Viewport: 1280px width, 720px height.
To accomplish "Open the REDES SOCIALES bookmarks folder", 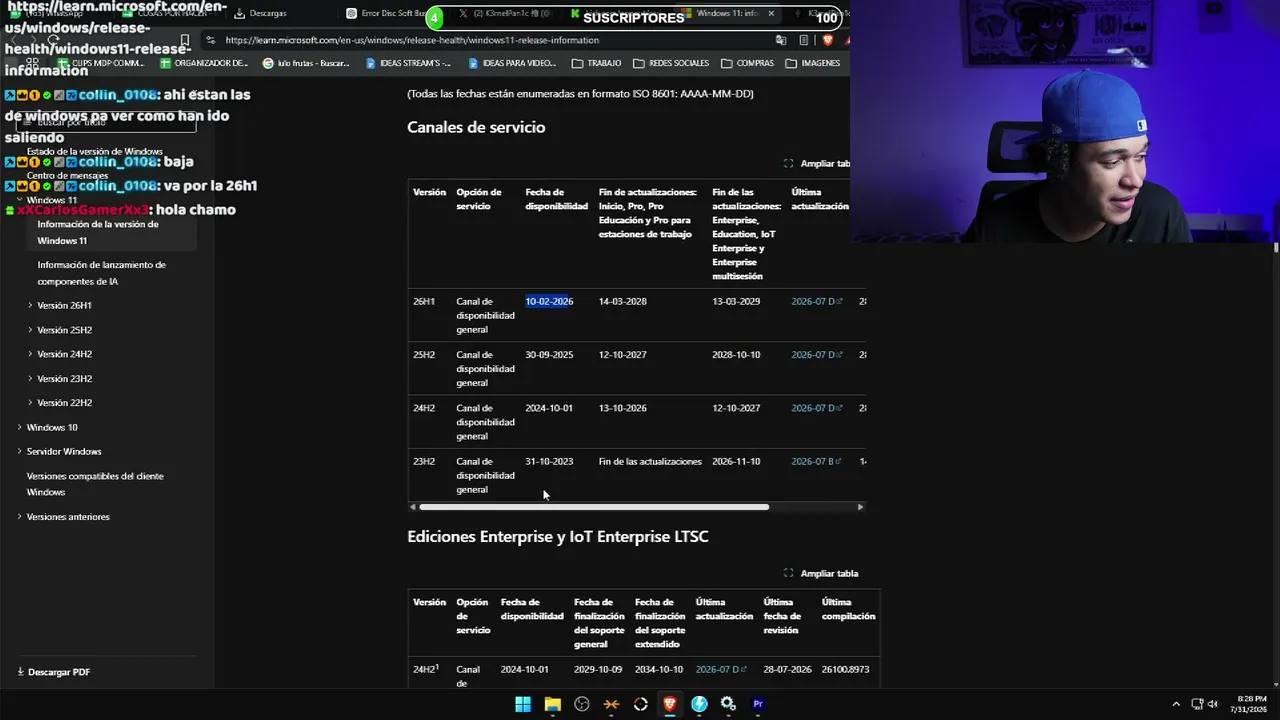I will tap(671, 63).
